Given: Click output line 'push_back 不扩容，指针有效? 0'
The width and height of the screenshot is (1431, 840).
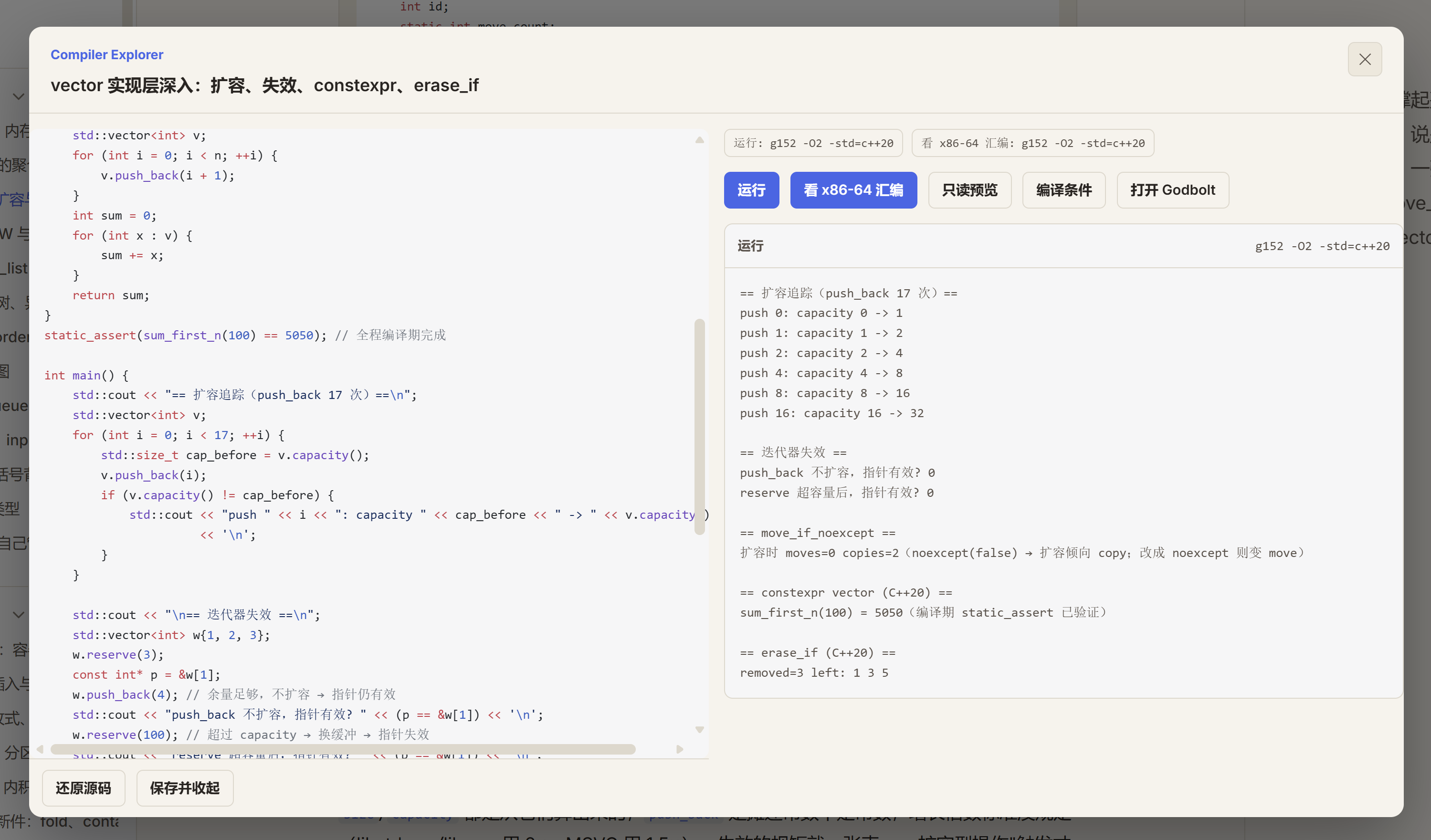Looking at the screenshot, I should (838, 473).
